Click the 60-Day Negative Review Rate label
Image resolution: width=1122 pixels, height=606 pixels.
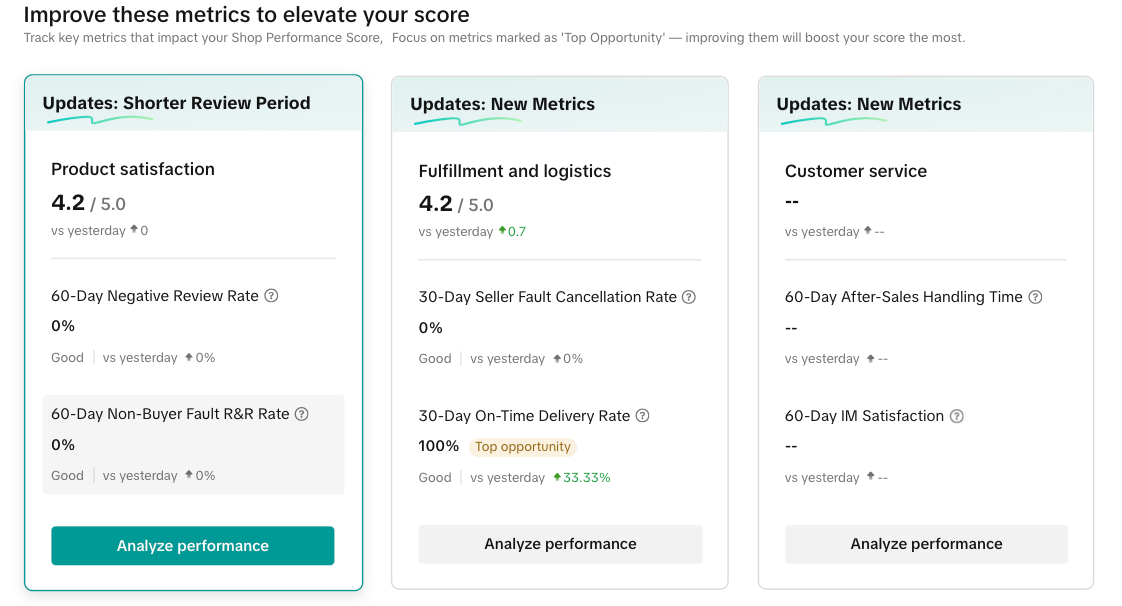[155, 296]
